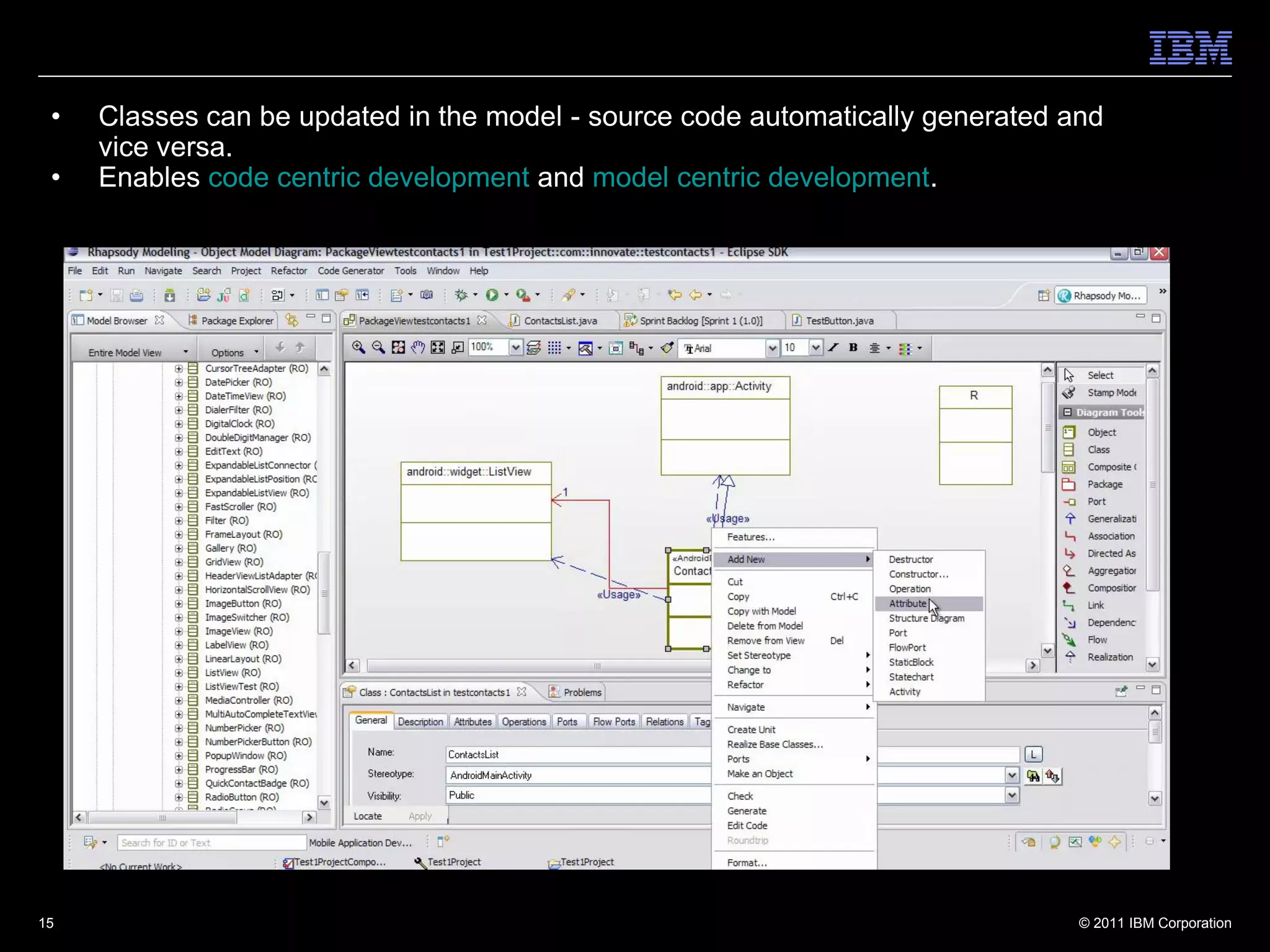Image resolution: width=1270 pixels, height=952 pixels.
Task: Select the Port tool in palette
Action: (1096, 501)
